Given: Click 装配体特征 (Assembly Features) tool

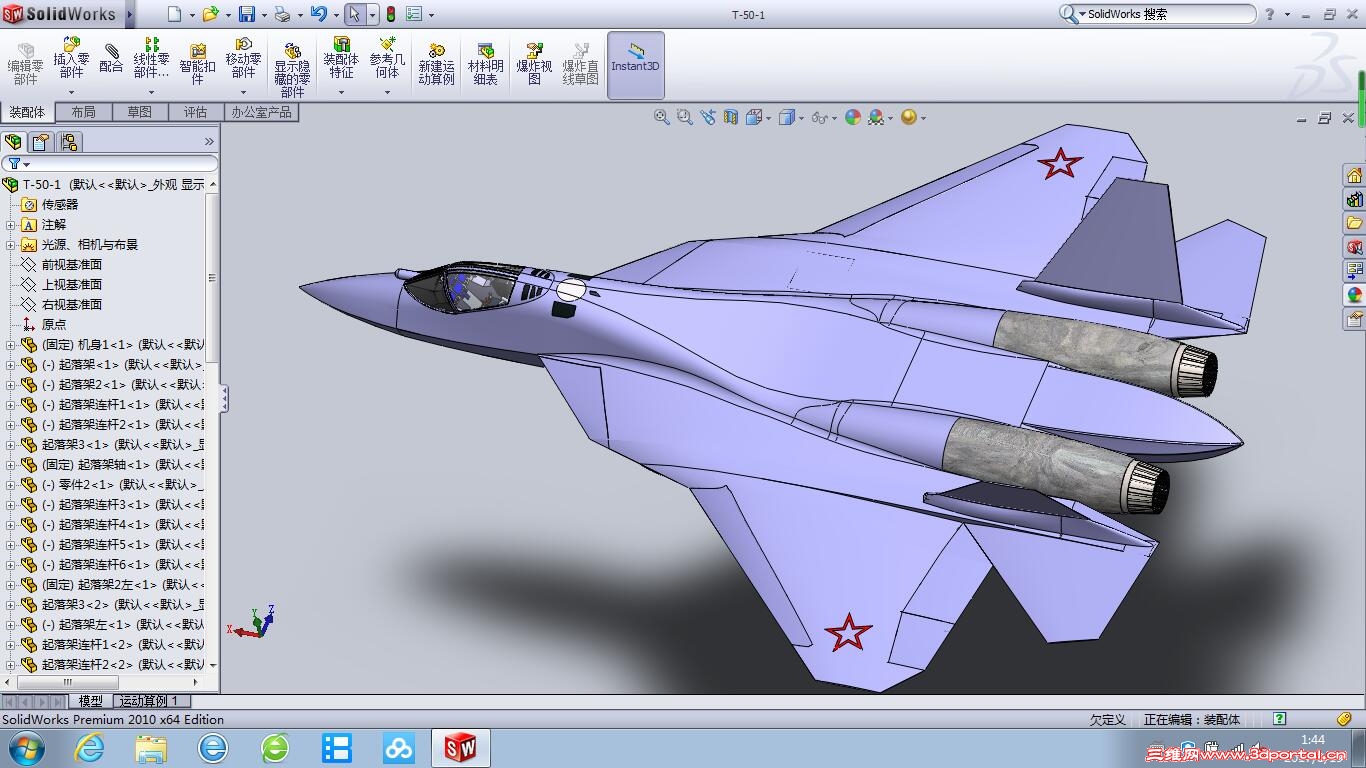Looking at the screenshot, I should 341,59.
